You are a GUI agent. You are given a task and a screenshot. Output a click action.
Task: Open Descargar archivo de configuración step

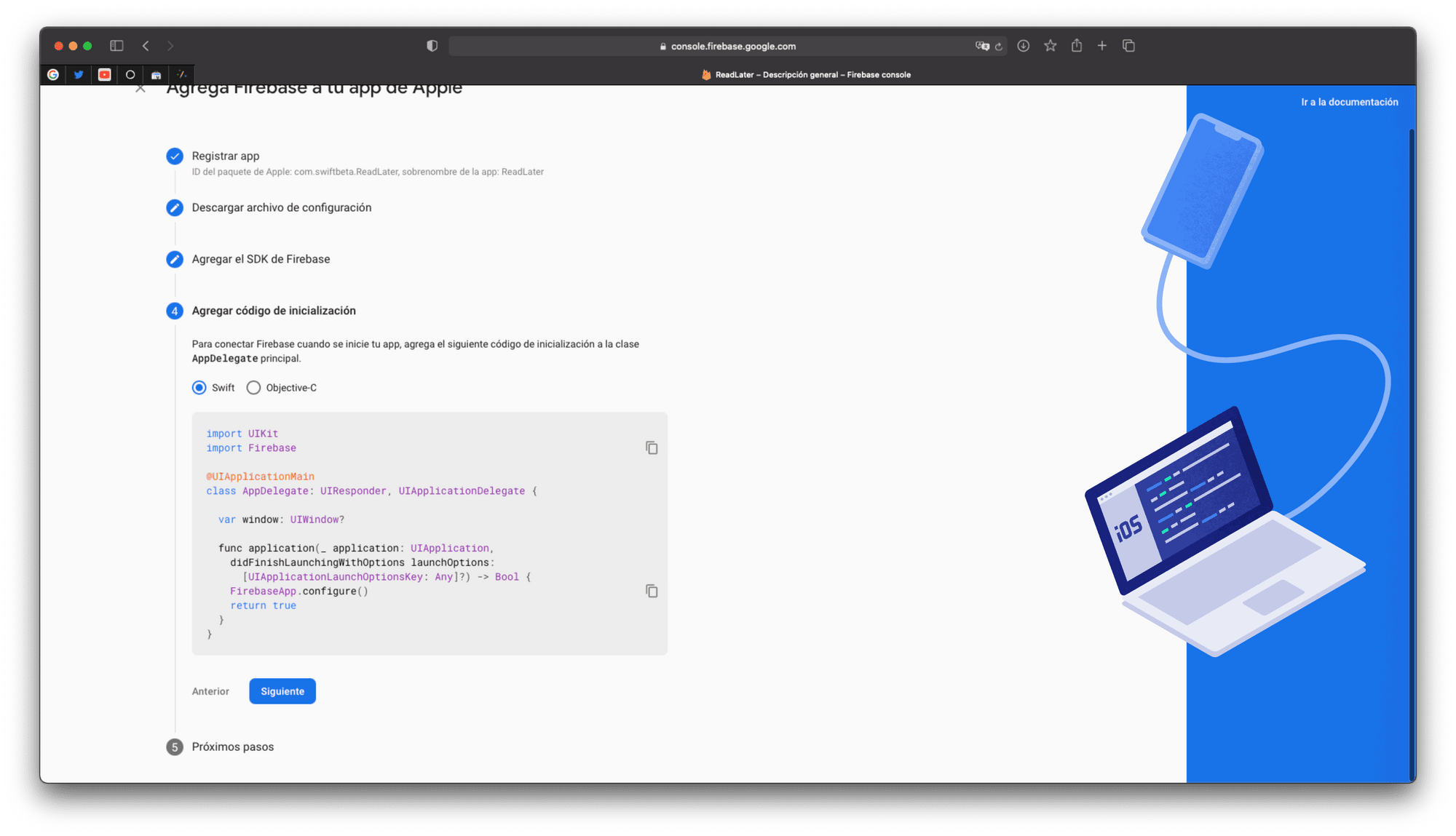(282, 207)
